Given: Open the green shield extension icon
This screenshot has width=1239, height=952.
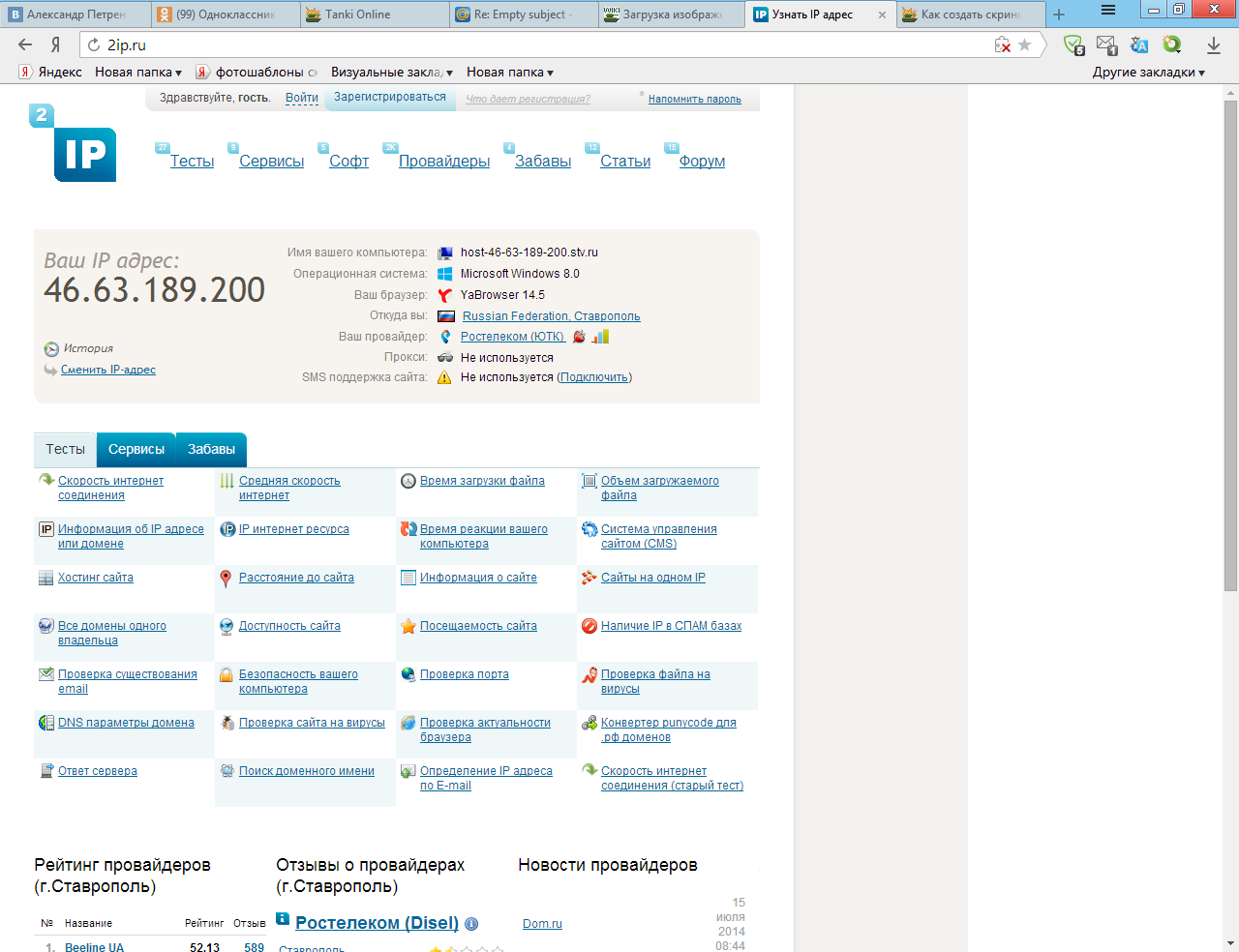Looking at the screenshot, I should [x=1073, y=45].
